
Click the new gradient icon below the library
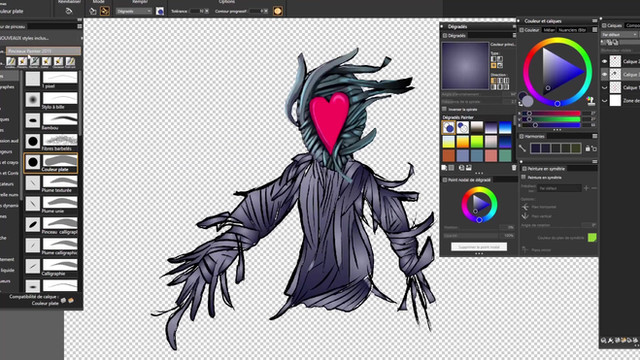(444, 168)
